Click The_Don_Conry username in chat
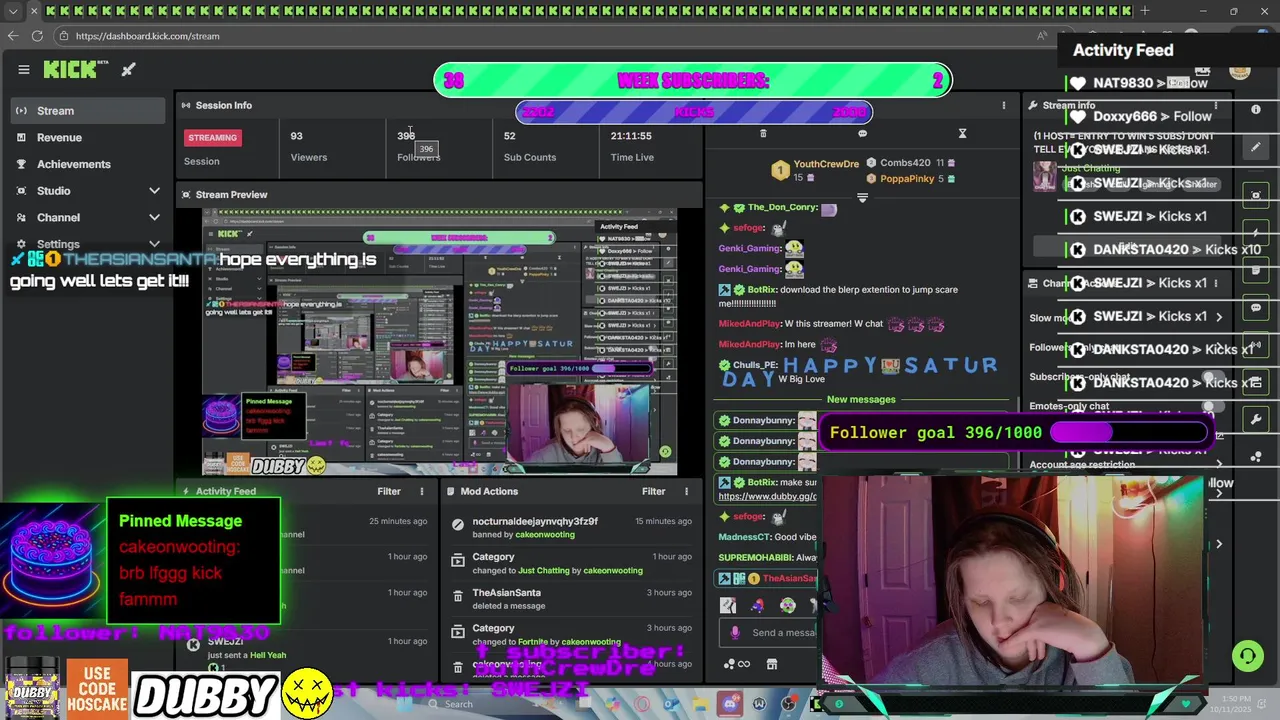This screenshot has width=1280, height=720. pos(783,207)
